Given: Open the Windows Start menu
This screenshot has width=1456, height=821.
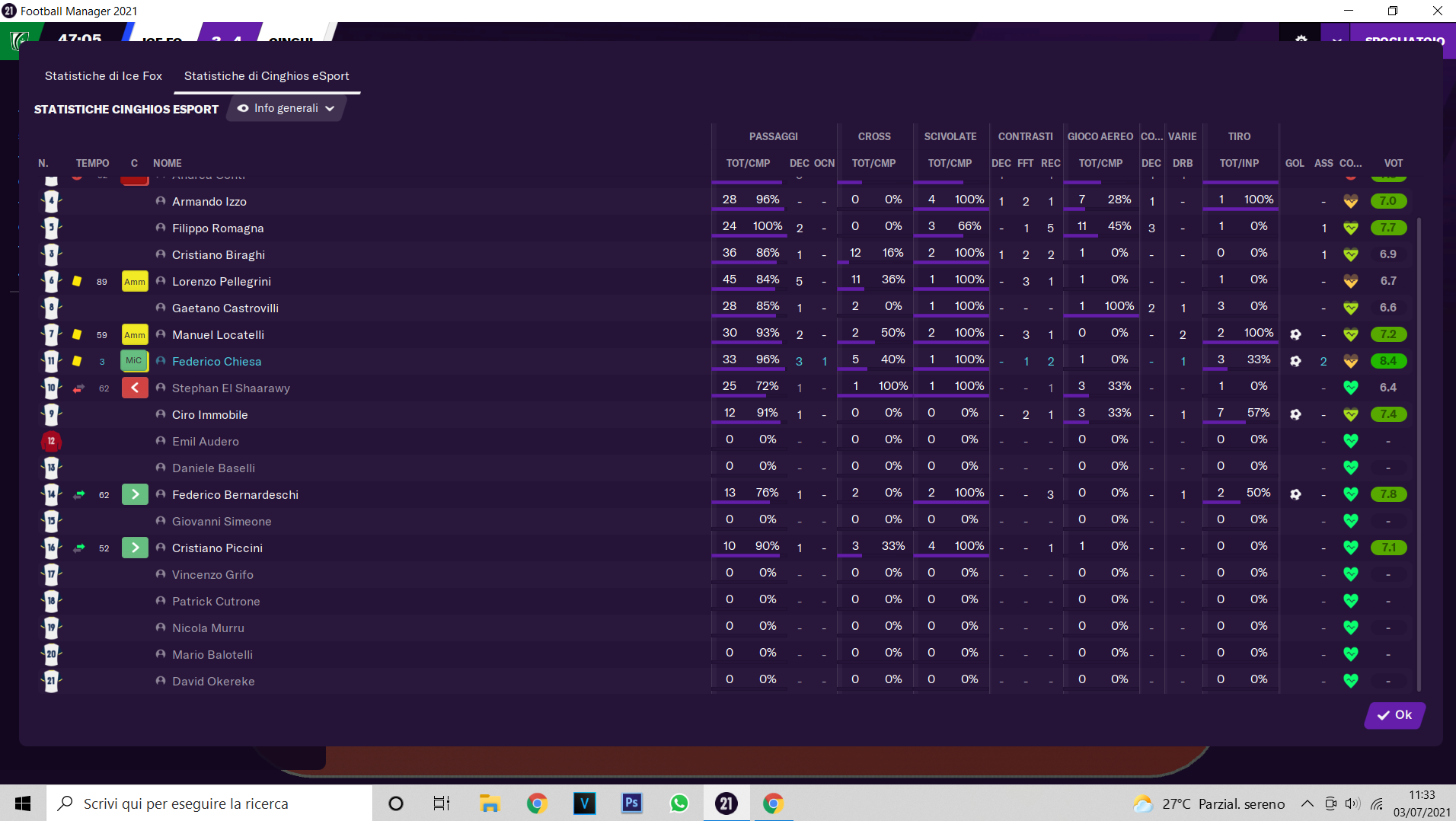Looking at the screenshot, I should pos(23,803).
